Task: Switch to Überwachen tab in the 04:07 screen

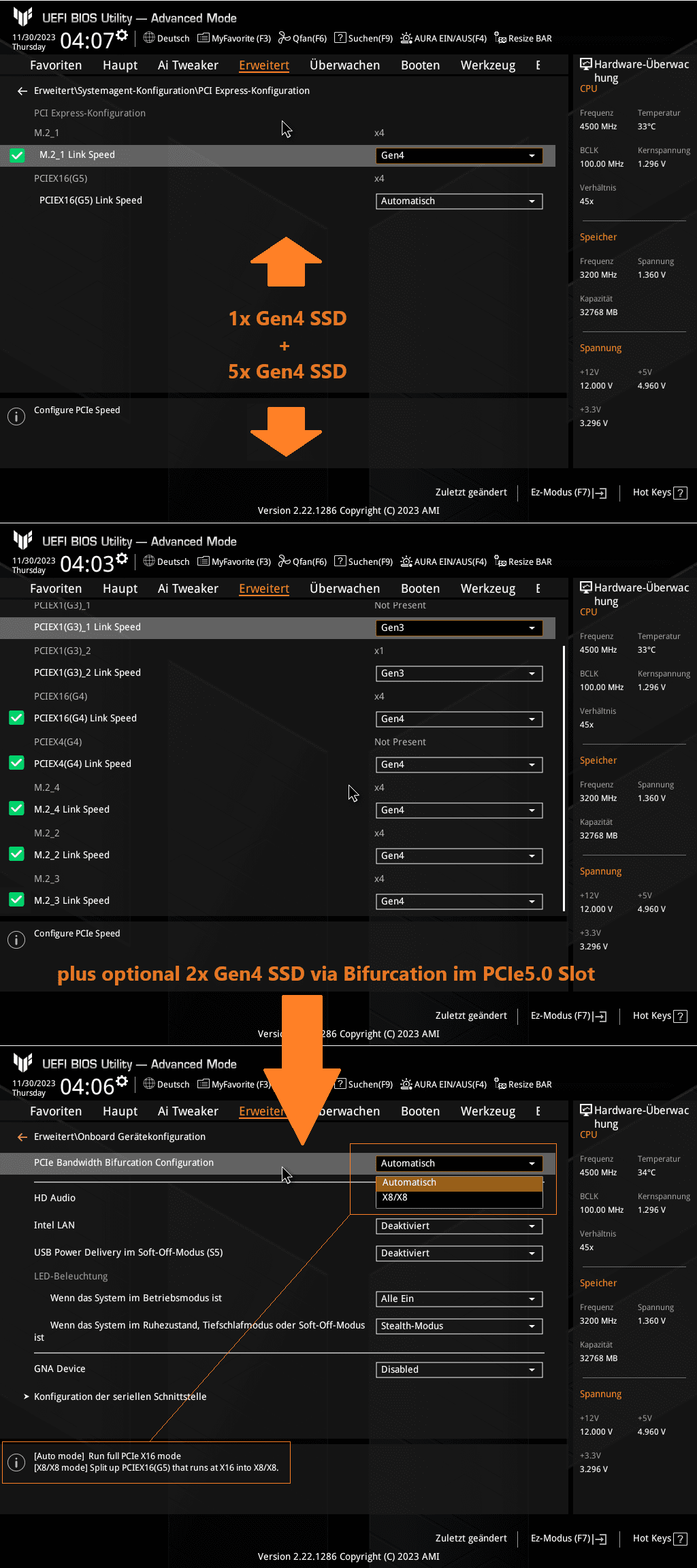Action: pyautogui.click(x=344, y=65)
